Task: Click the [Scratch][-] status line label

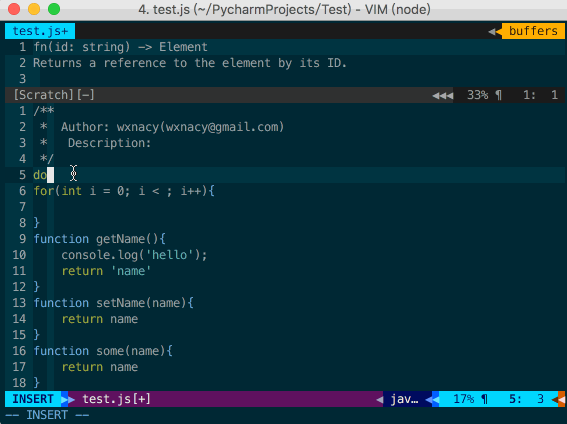Action: tap(54, 95)
